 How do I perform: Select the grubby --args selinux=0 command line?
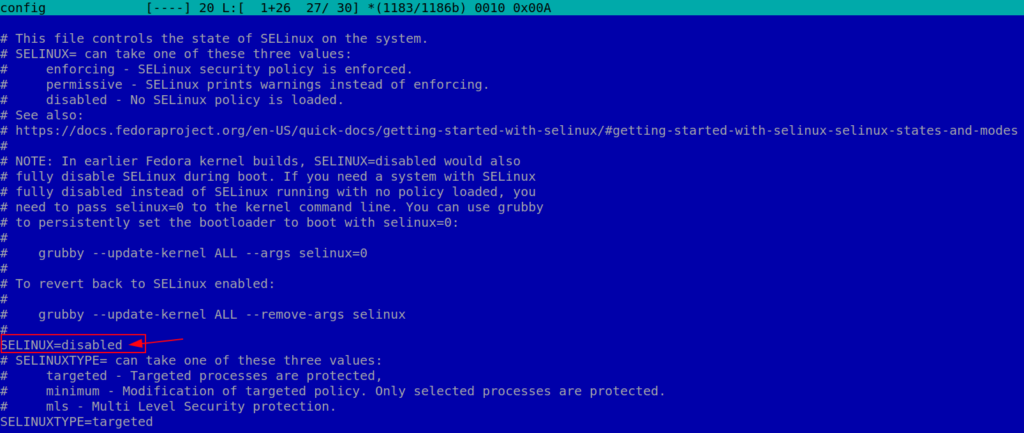coord(203,253)
